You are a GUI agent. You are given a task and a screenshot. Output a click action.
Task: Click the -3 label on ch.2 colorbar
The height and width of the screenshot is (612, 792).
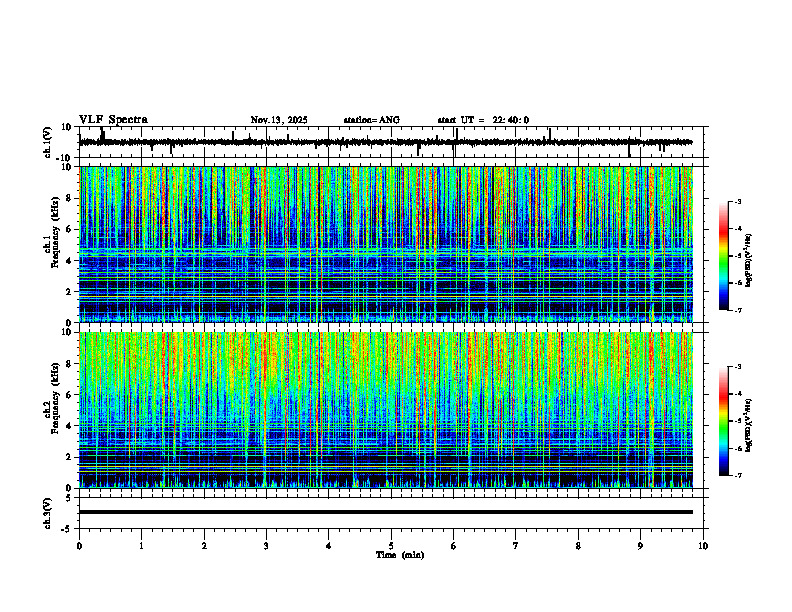pos(738,367)
